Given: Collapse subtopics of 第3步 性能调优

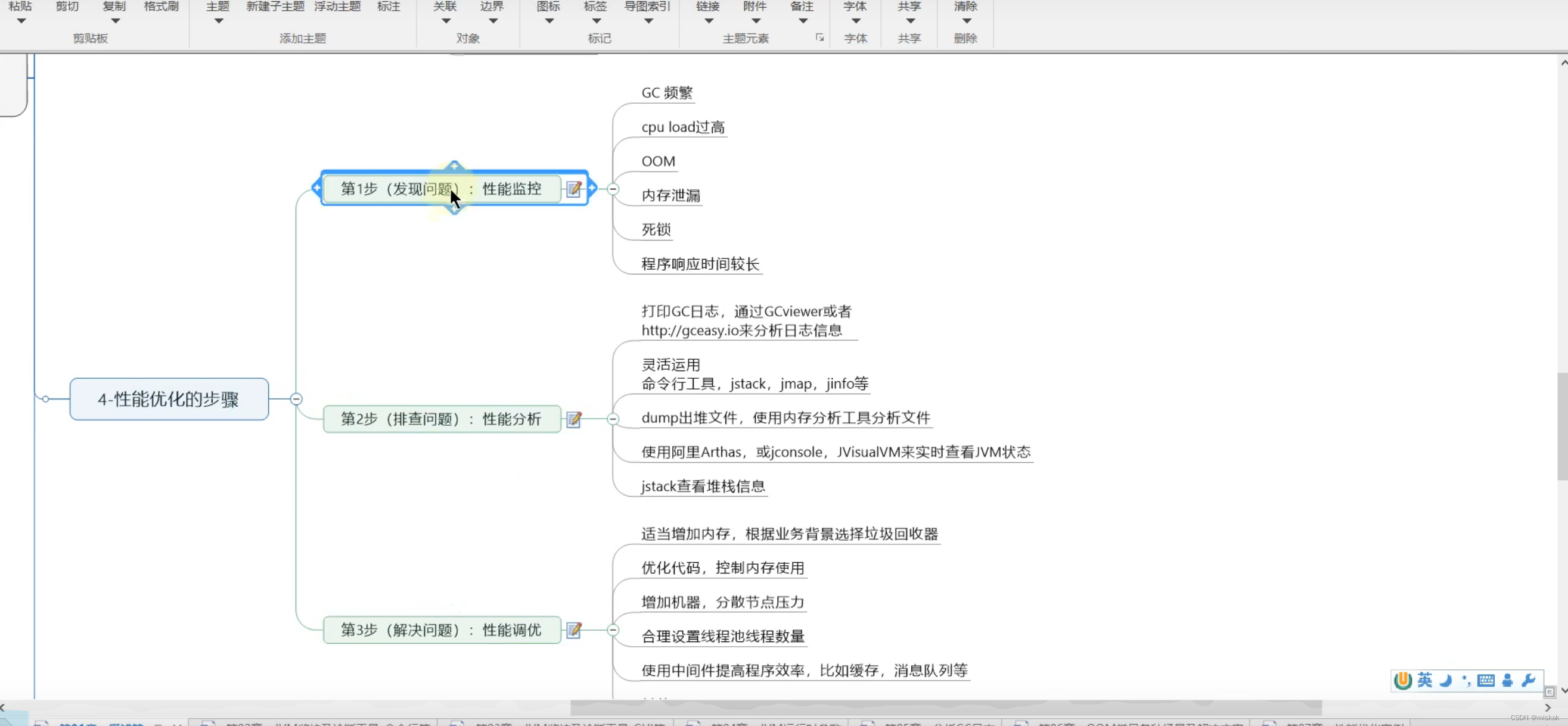Looking at the screenshot, I should [613, 630].
